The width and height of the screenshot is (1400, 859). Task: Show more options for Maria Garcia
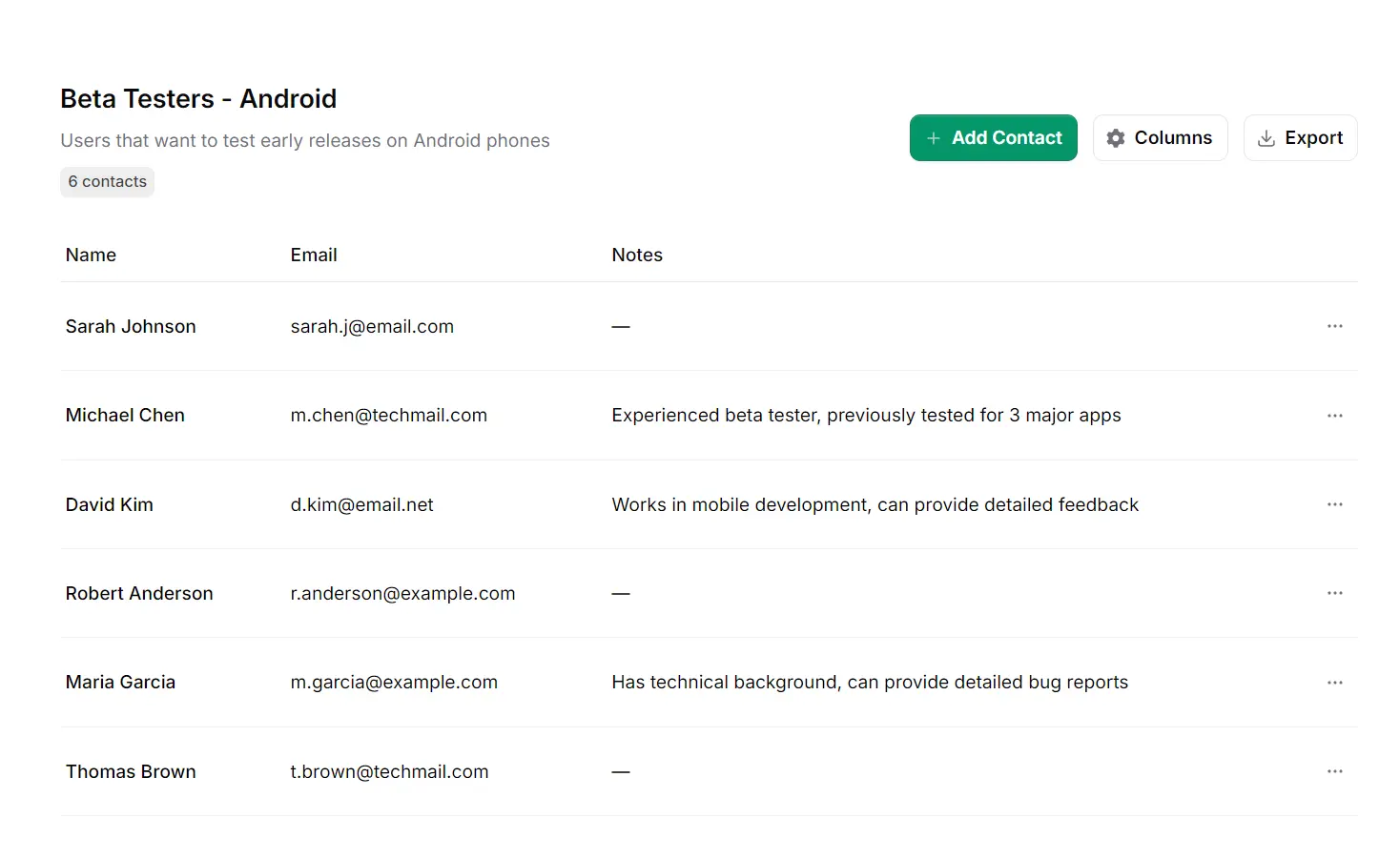(1334, 683)
